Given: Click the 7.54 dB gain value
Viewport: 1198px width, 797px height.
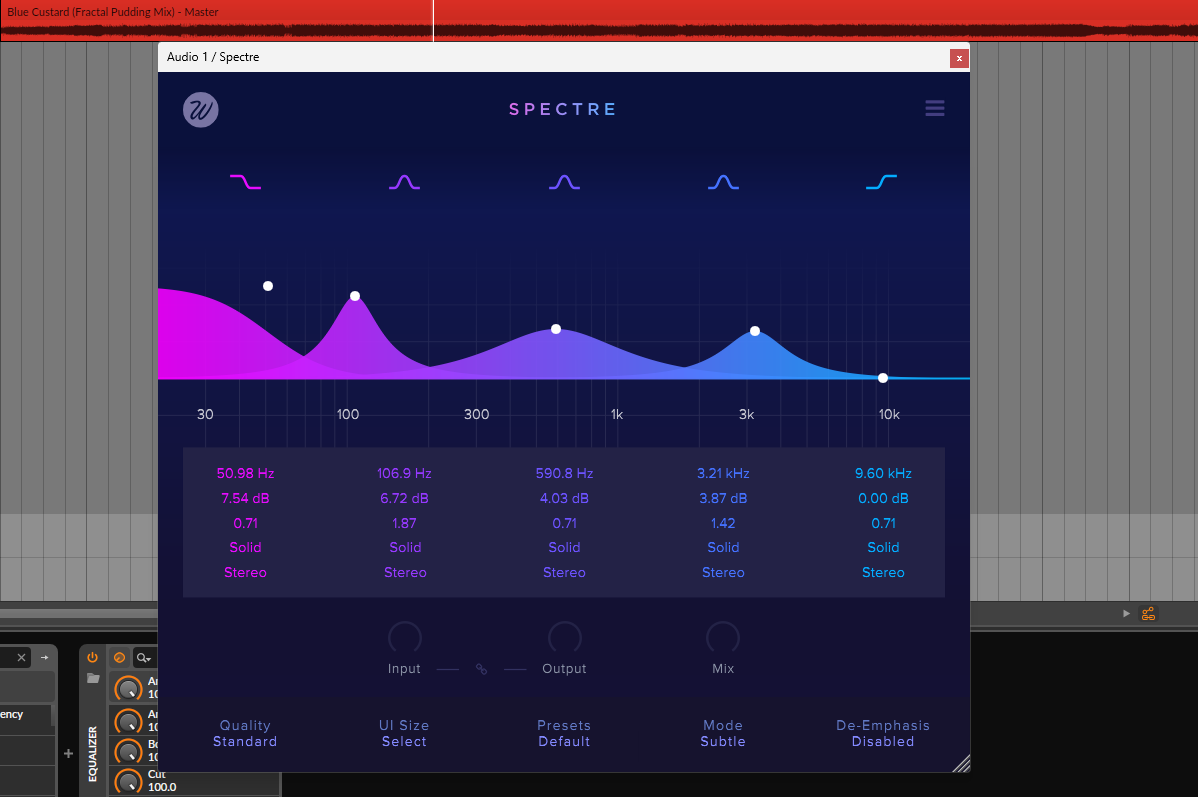Looking at the screenshot, I should [245, 498].
